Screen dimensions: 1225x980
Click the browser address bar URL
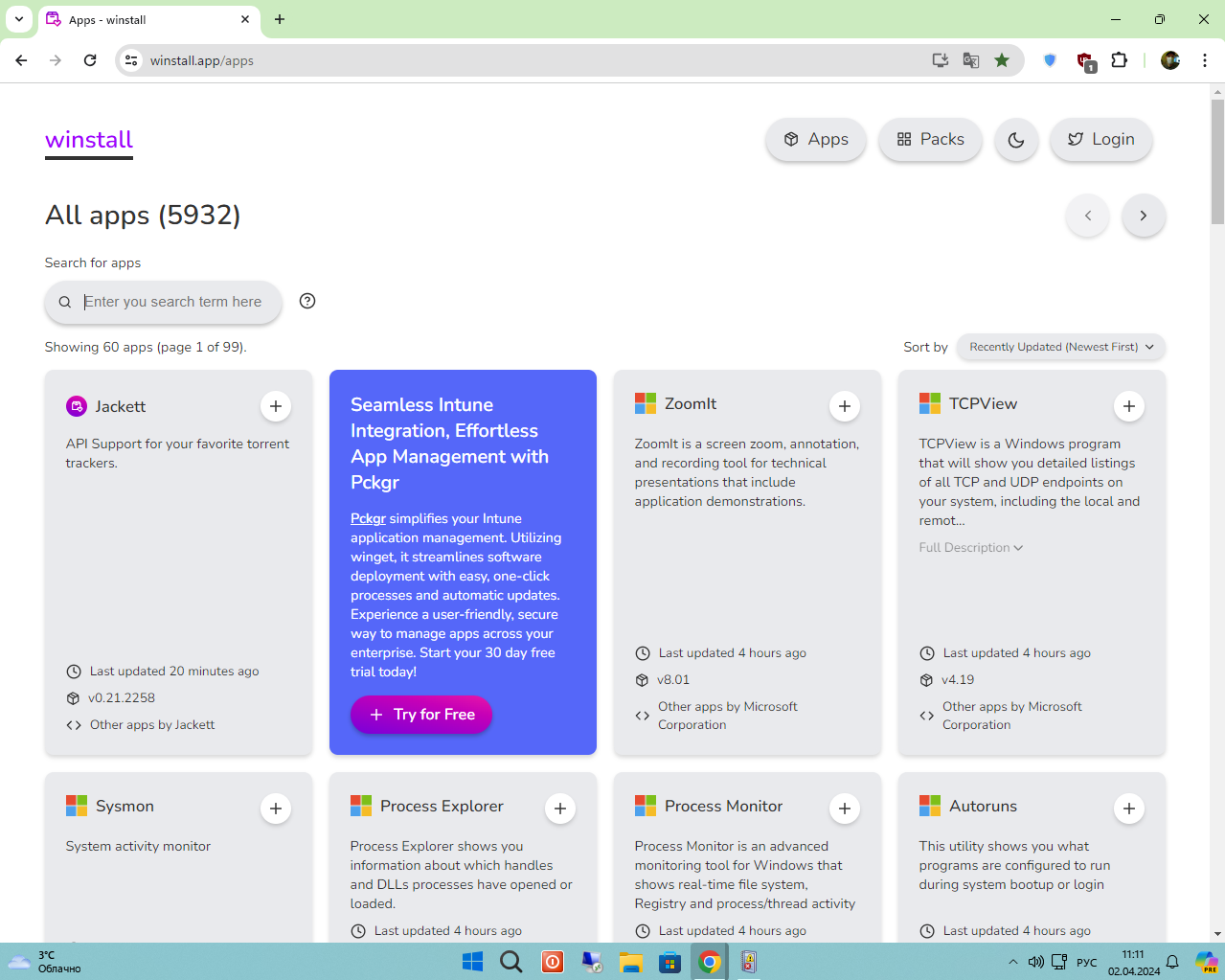pos(202,60)
